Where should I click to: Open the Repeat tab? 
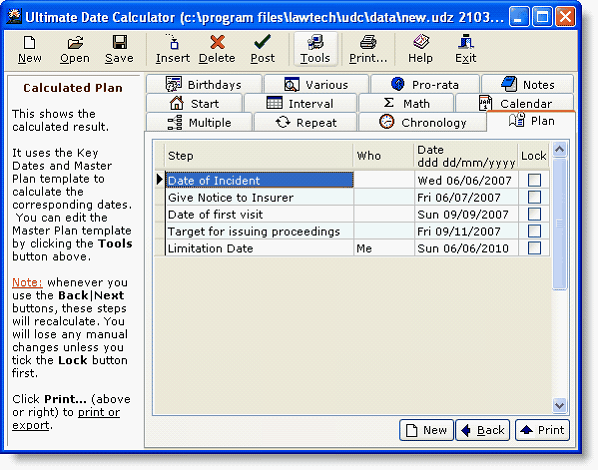[x=306, y=122]
